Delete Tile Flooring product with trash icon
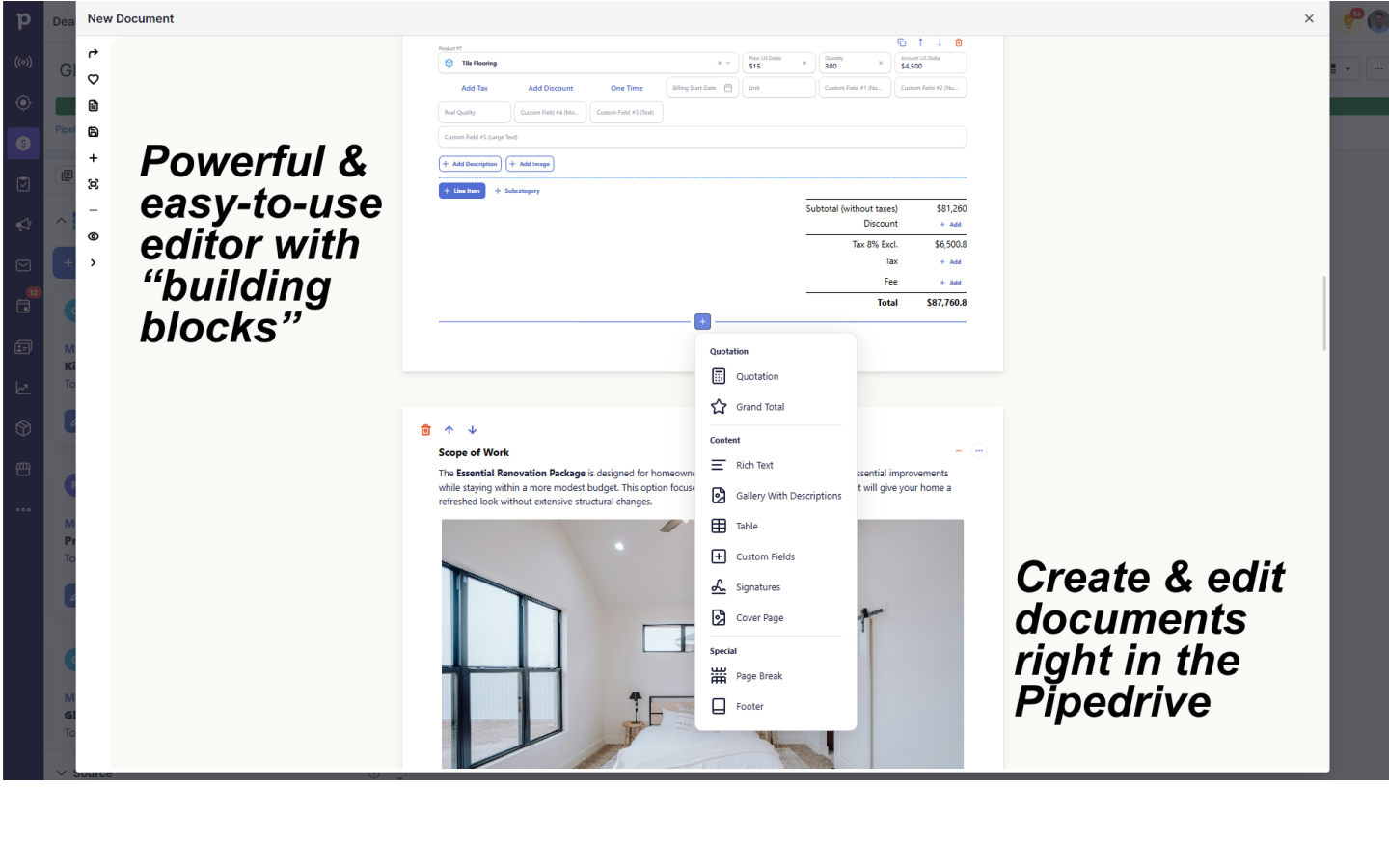The width and height of the screenshot is (1389, 868). pos(958,42)
